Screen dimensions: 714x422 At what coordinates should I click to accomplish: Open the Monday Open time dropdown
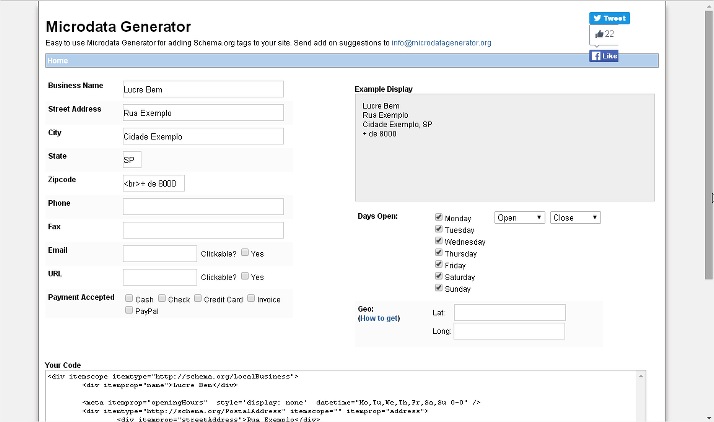[520, 218]
